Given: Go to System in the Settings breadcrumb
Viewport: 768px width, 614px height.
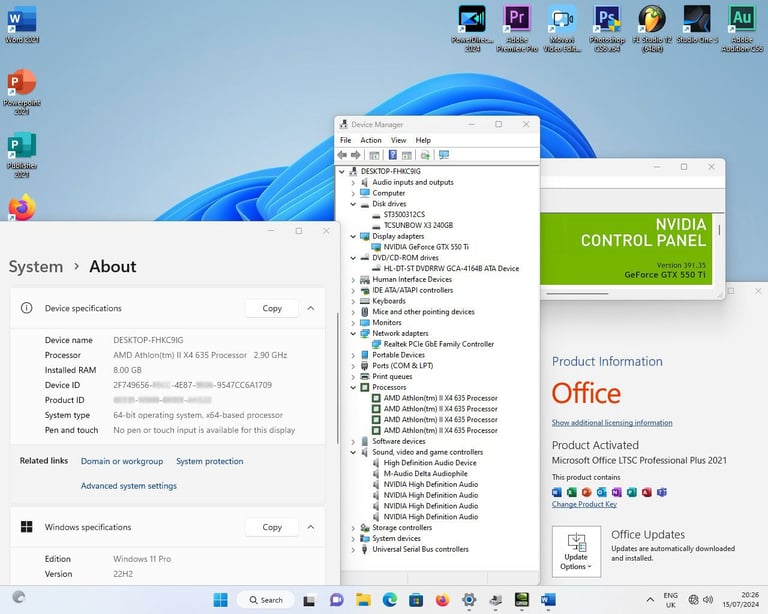Looking at the screenshot, I should point(36,267).
